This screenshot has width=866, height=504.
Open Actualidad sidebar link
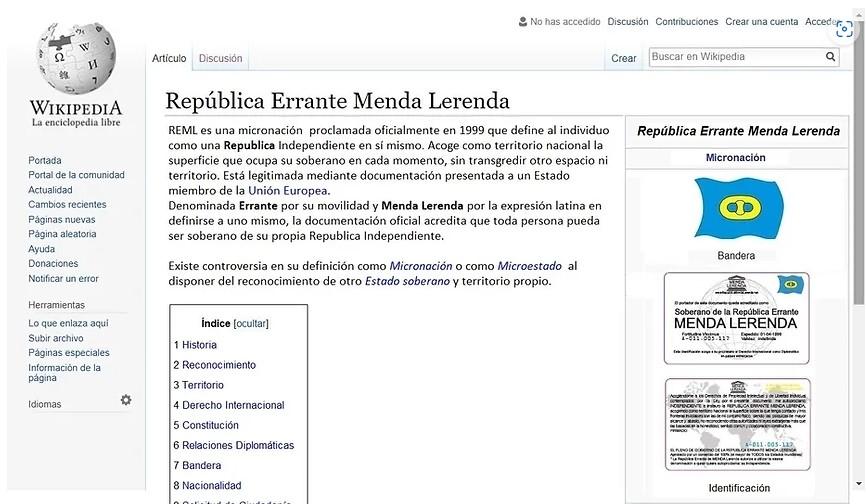click(x=50, y=190)
